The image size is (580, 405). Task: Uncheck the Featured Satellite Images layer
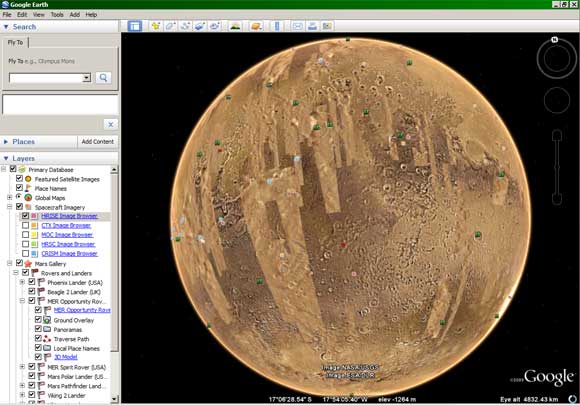click(19, 179)
